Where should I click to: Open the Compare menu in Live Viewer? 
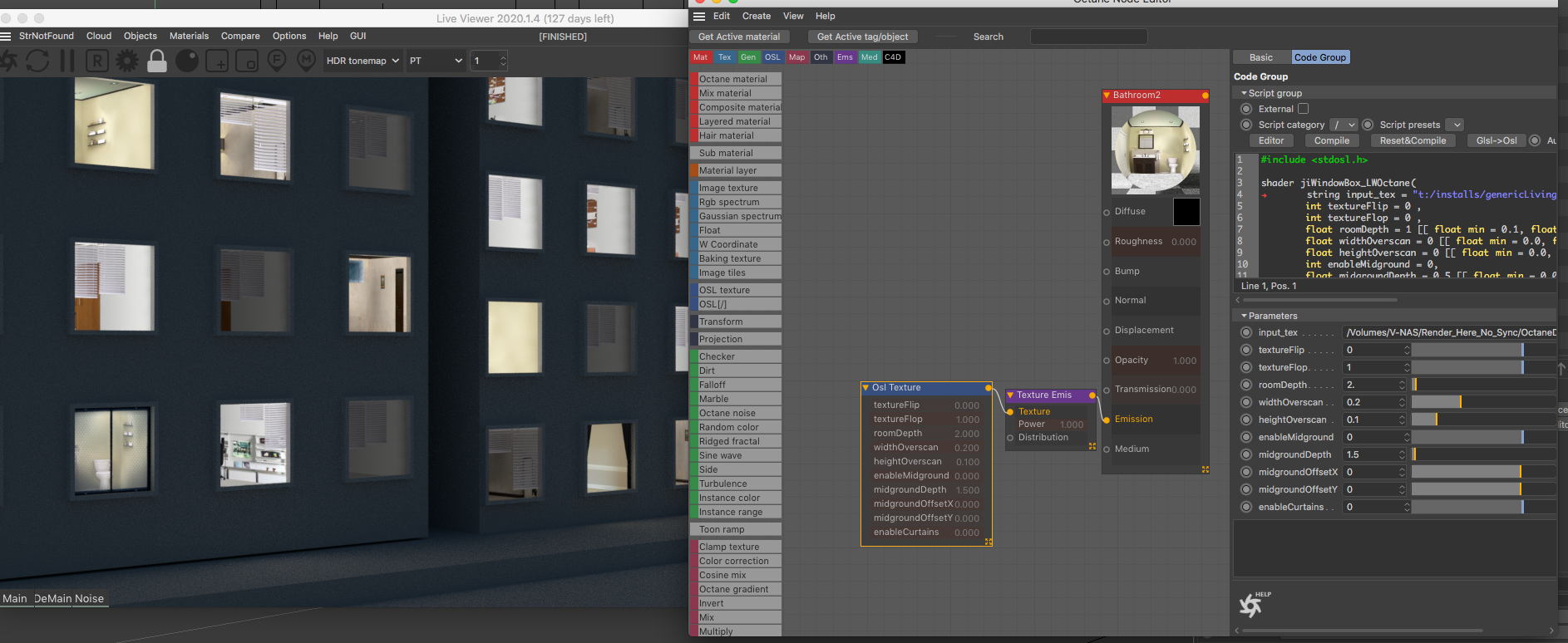pyautogui.click(x=240, y=36)
